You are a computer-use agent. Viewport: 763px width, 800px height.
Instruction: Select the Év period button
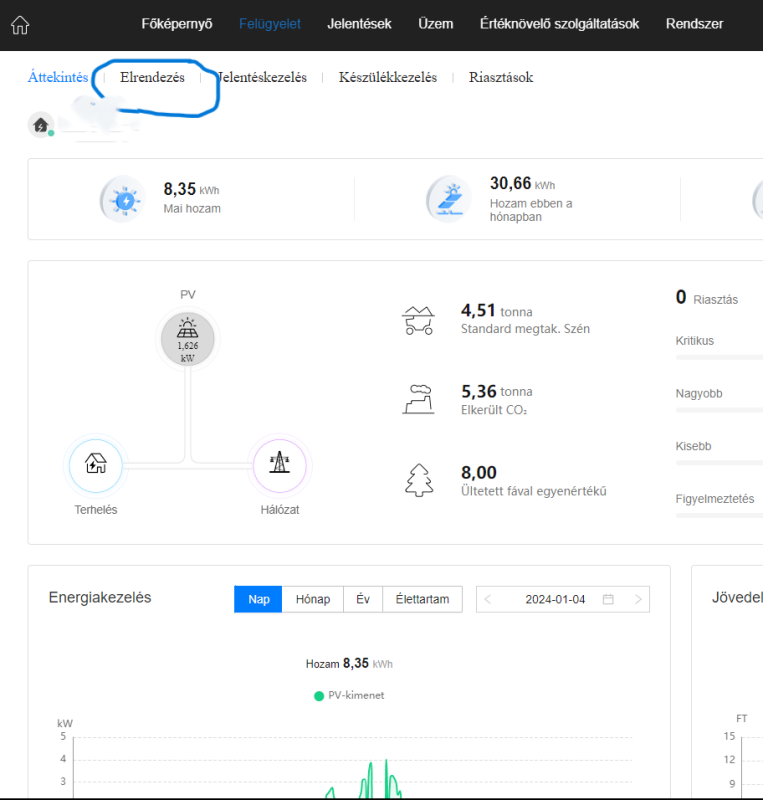pos(363,599)
